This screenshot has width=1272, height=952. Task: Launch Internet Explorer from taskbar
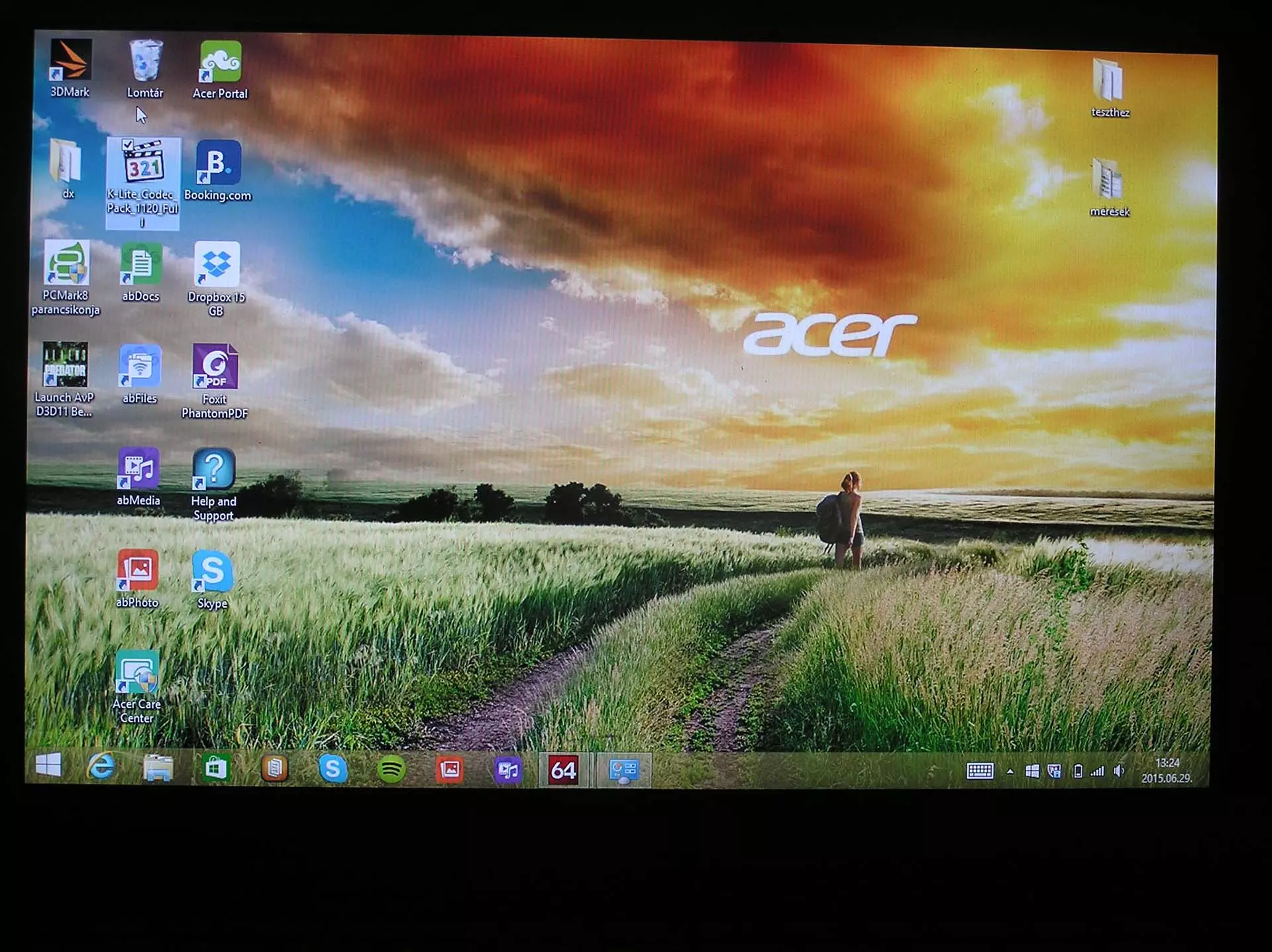[101, 767]
